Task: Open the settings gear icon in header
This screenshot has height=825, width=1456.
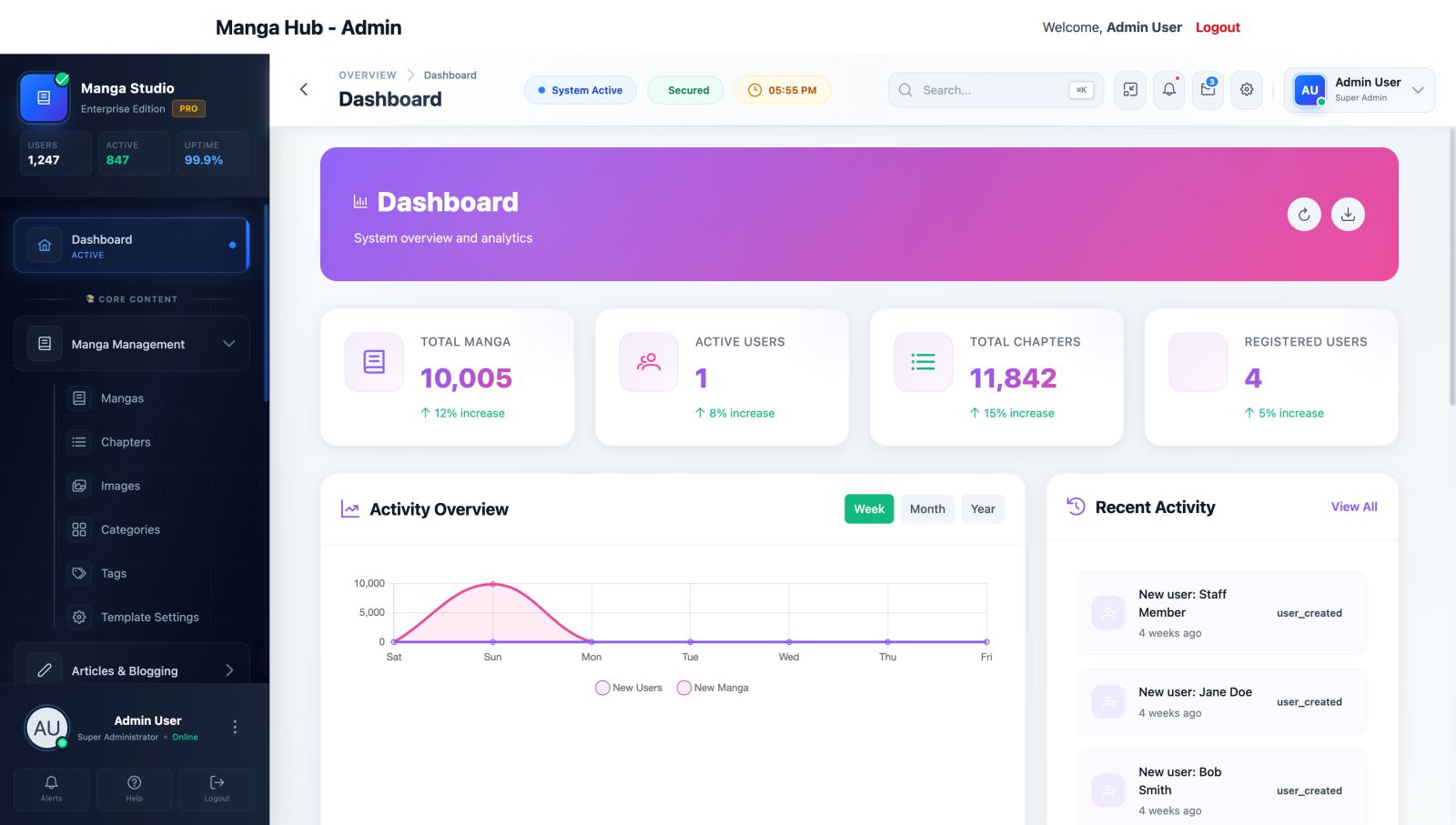Action: (x=1247, y=90)
